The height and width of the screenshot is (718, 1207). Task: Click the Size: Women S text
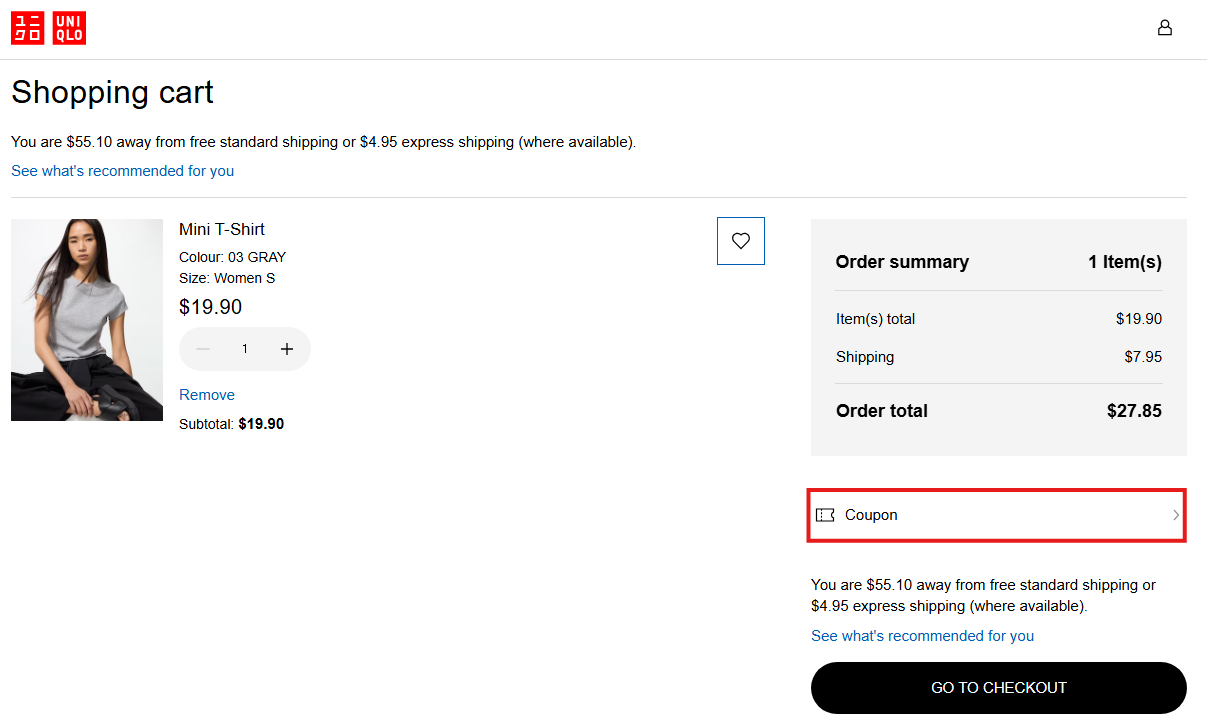coord(227,278)
